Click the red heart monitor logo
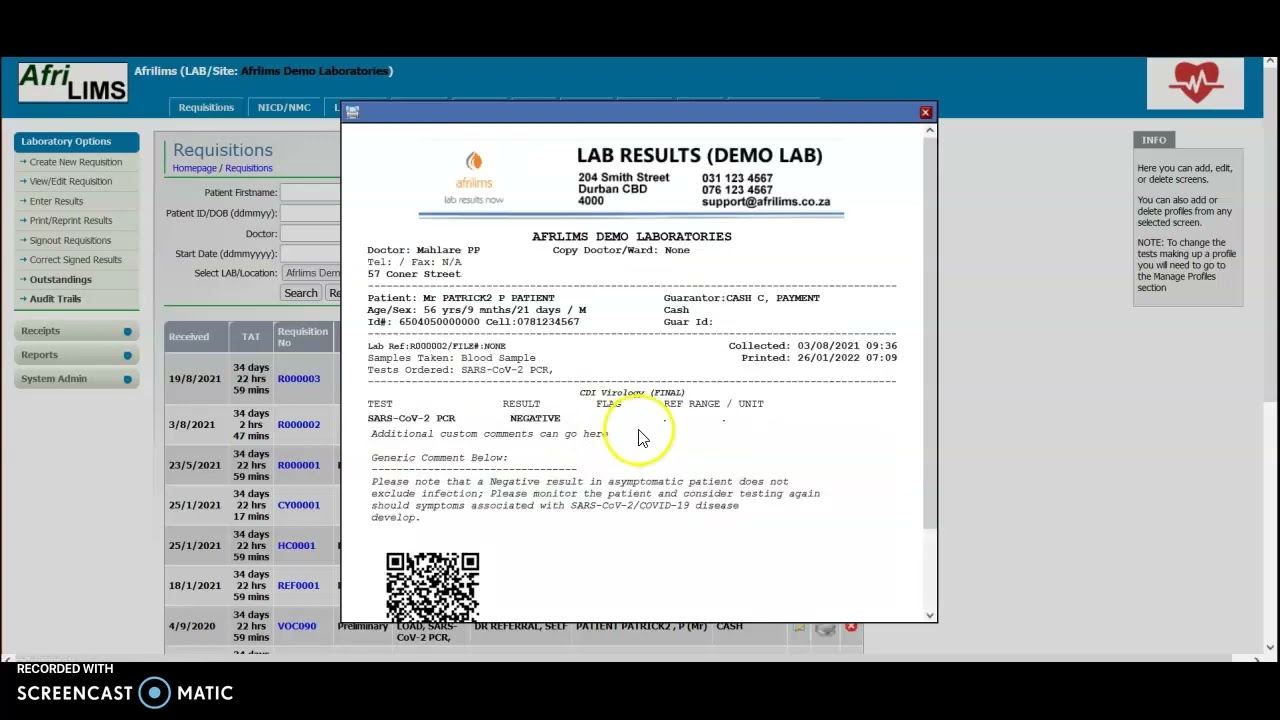Screen dimensions: 1280x720 tap(1195, 83)
